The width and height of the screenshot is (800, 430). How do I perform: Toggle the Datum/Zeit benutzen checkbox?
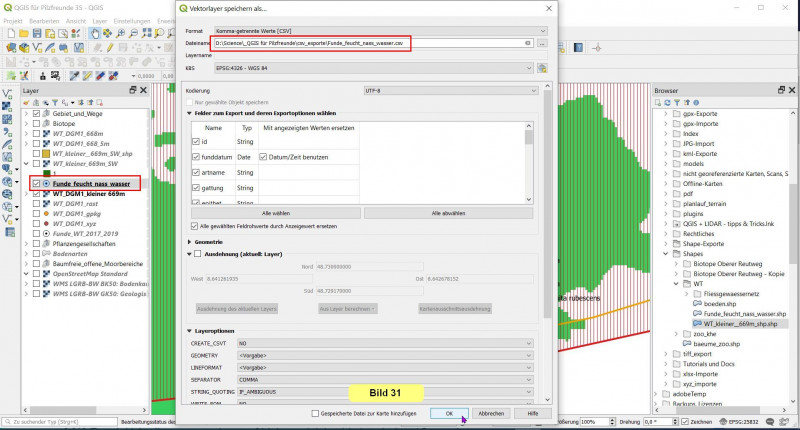264,157
